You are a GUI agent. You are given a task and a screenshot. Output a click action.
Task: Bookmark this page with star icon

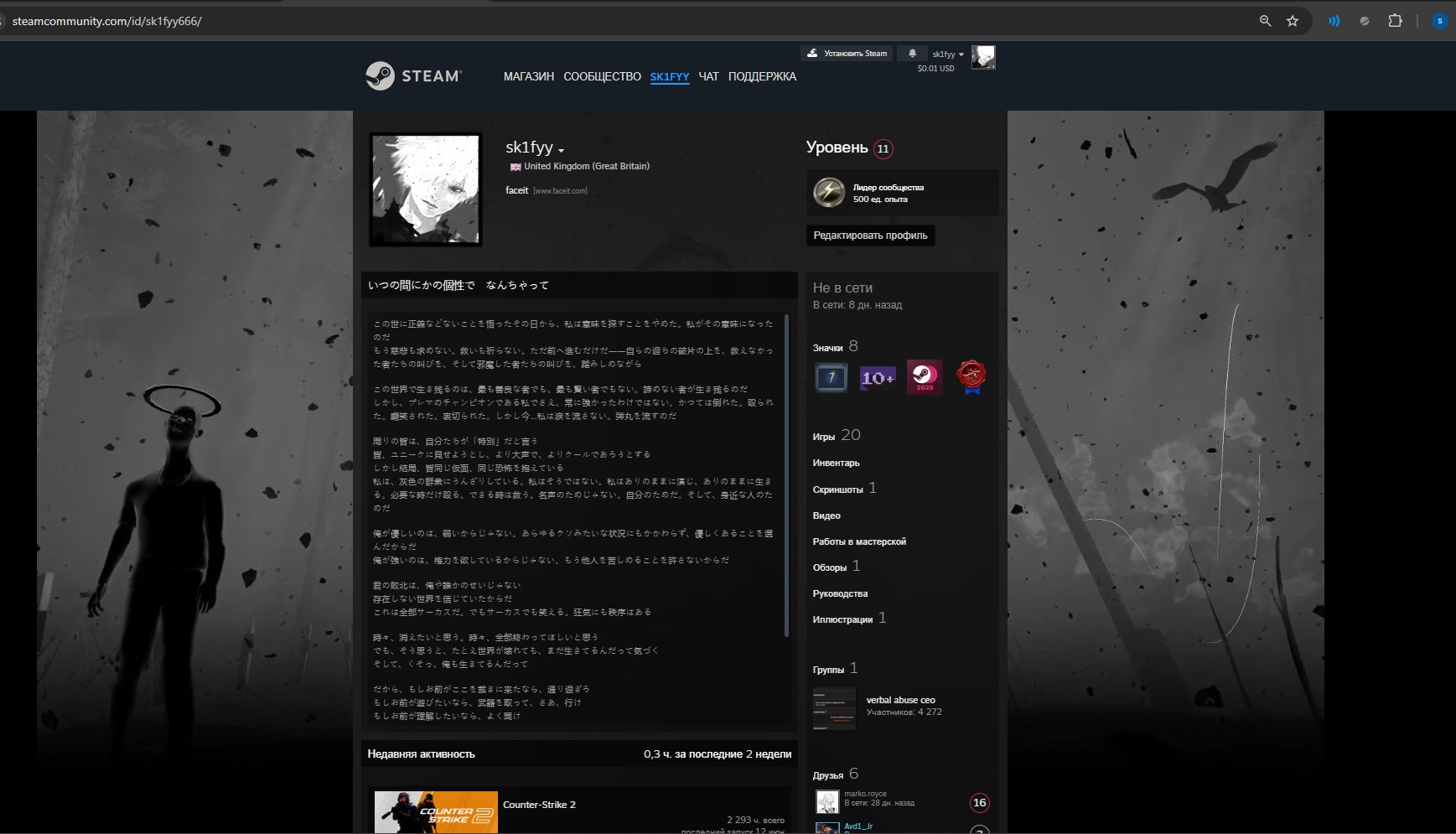pos(1293,21)
